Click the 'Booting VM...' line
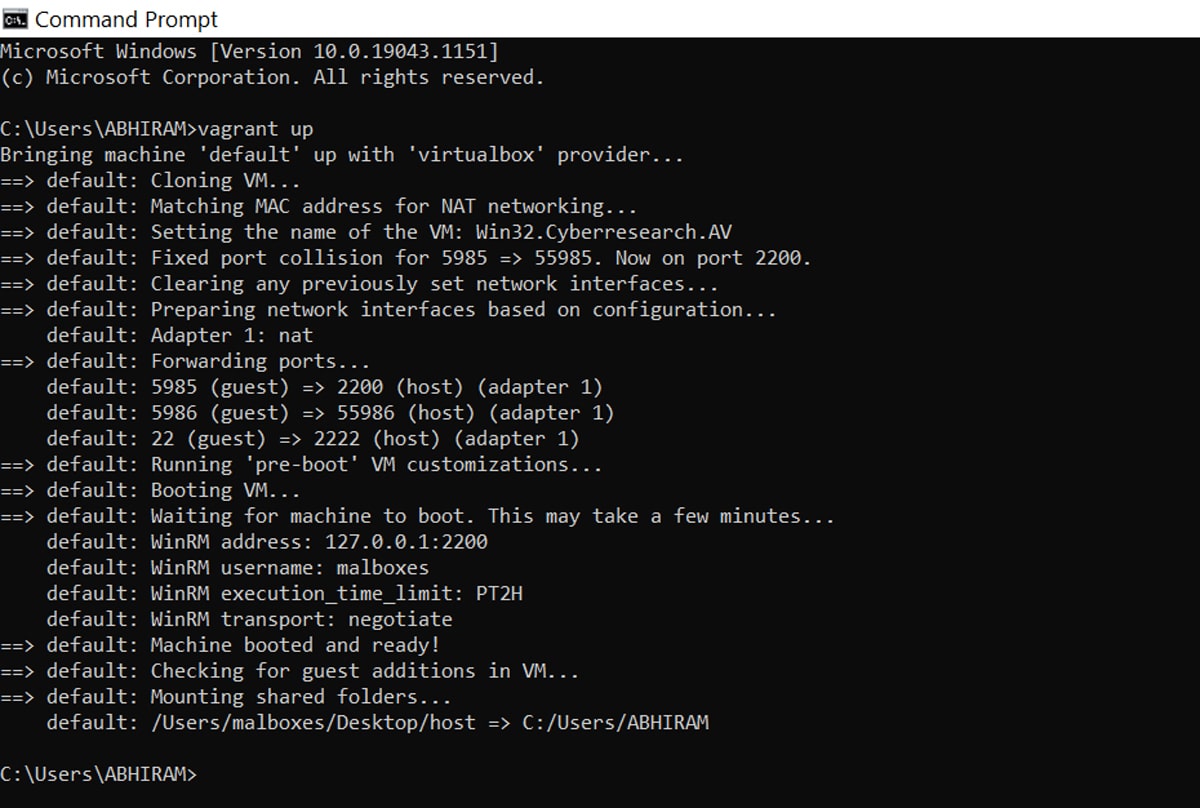The width and height of the screenshot is (1200, 808). click(x=225, y=491)
